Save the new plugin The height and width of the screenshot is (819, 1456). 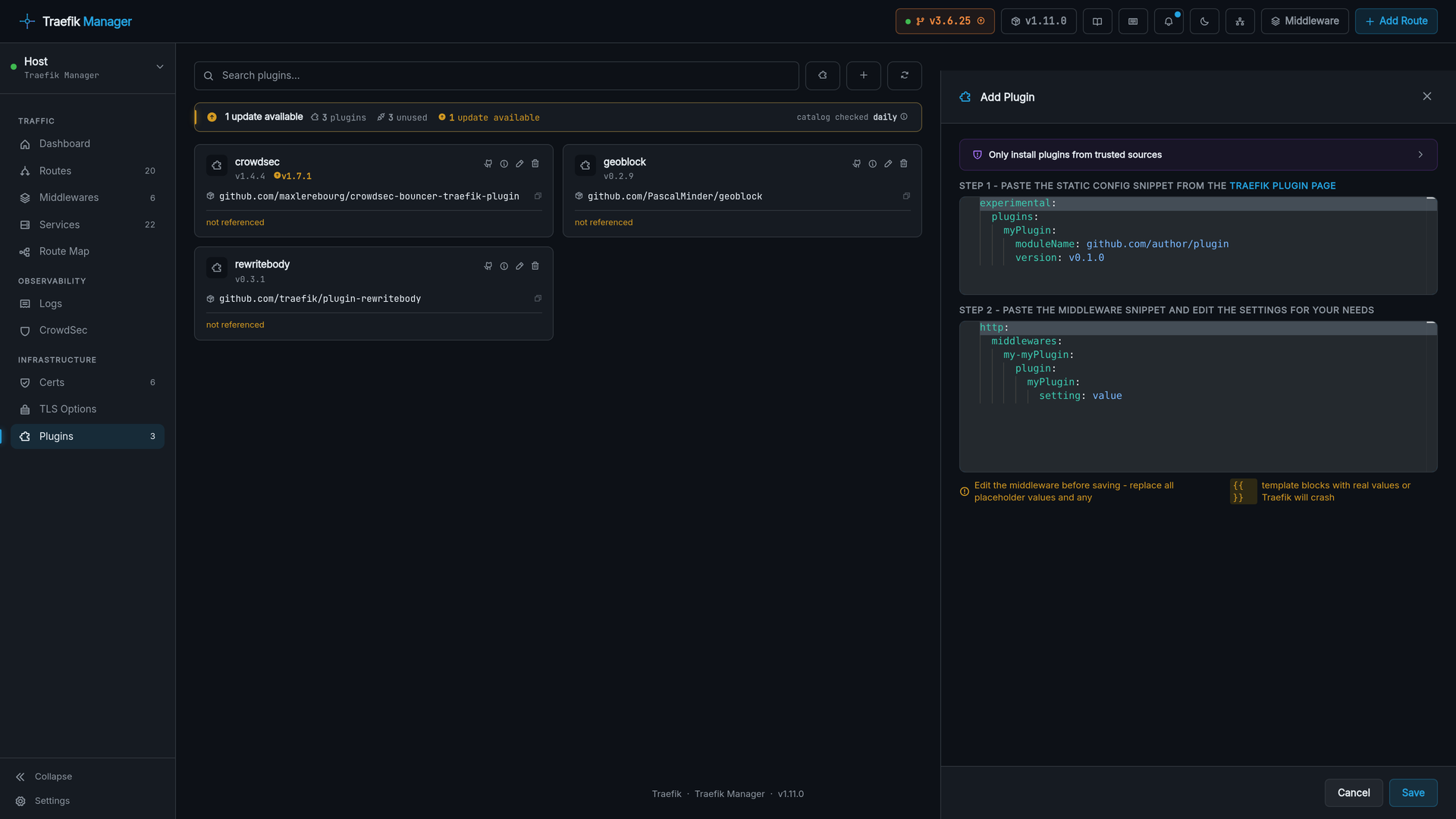point(1413,793)
